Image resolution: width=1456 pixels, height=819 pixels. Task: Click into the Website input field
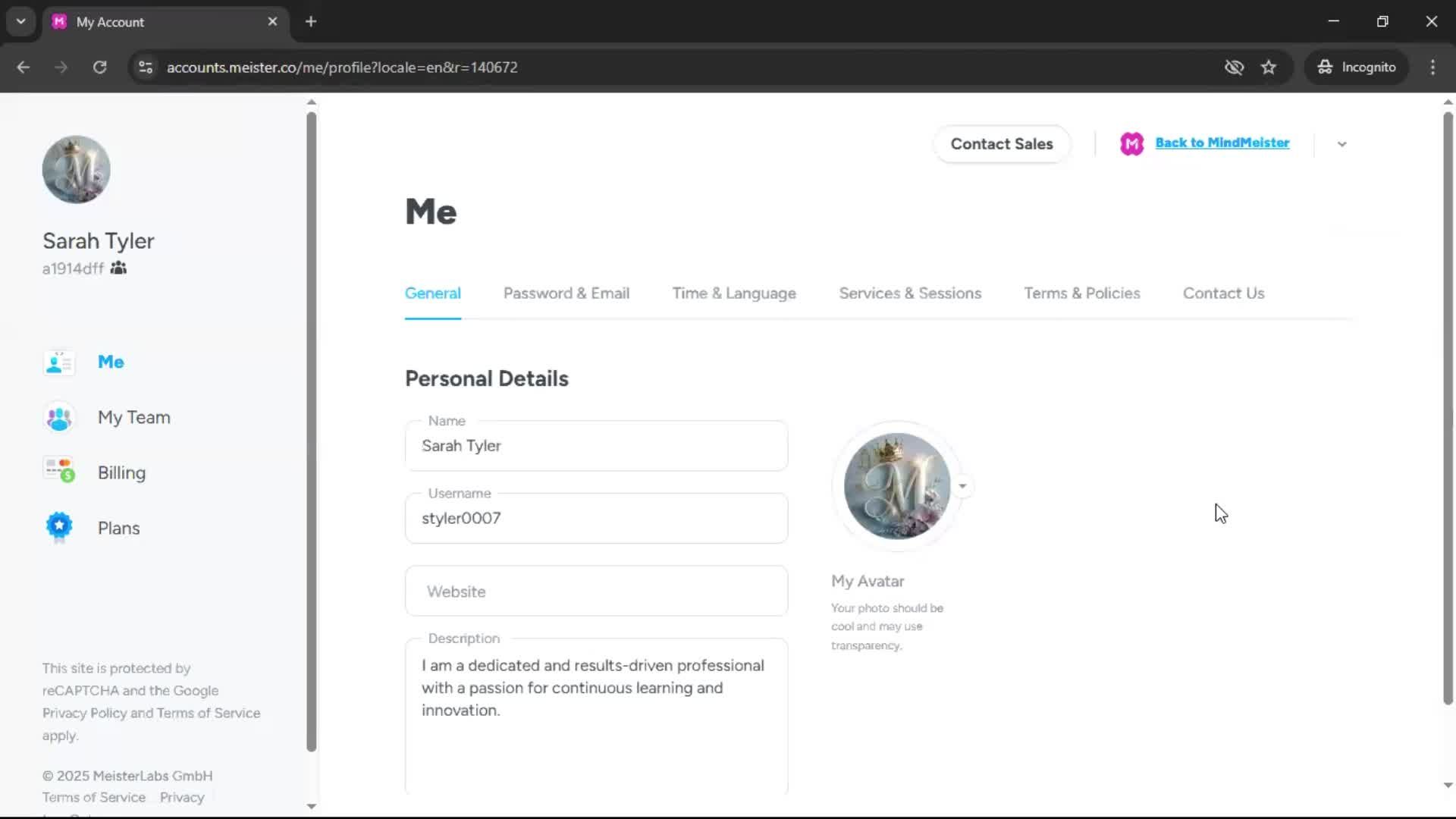tap(596, 591)
